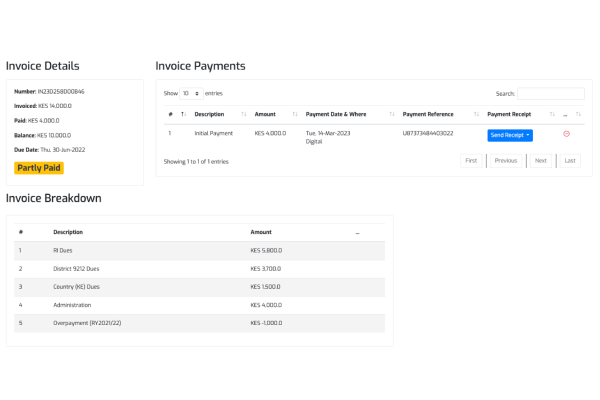The height and width of the screenshot is (400, 600).
Task: Click sort arrows next to Payment Date & Where
Action: 392,114
